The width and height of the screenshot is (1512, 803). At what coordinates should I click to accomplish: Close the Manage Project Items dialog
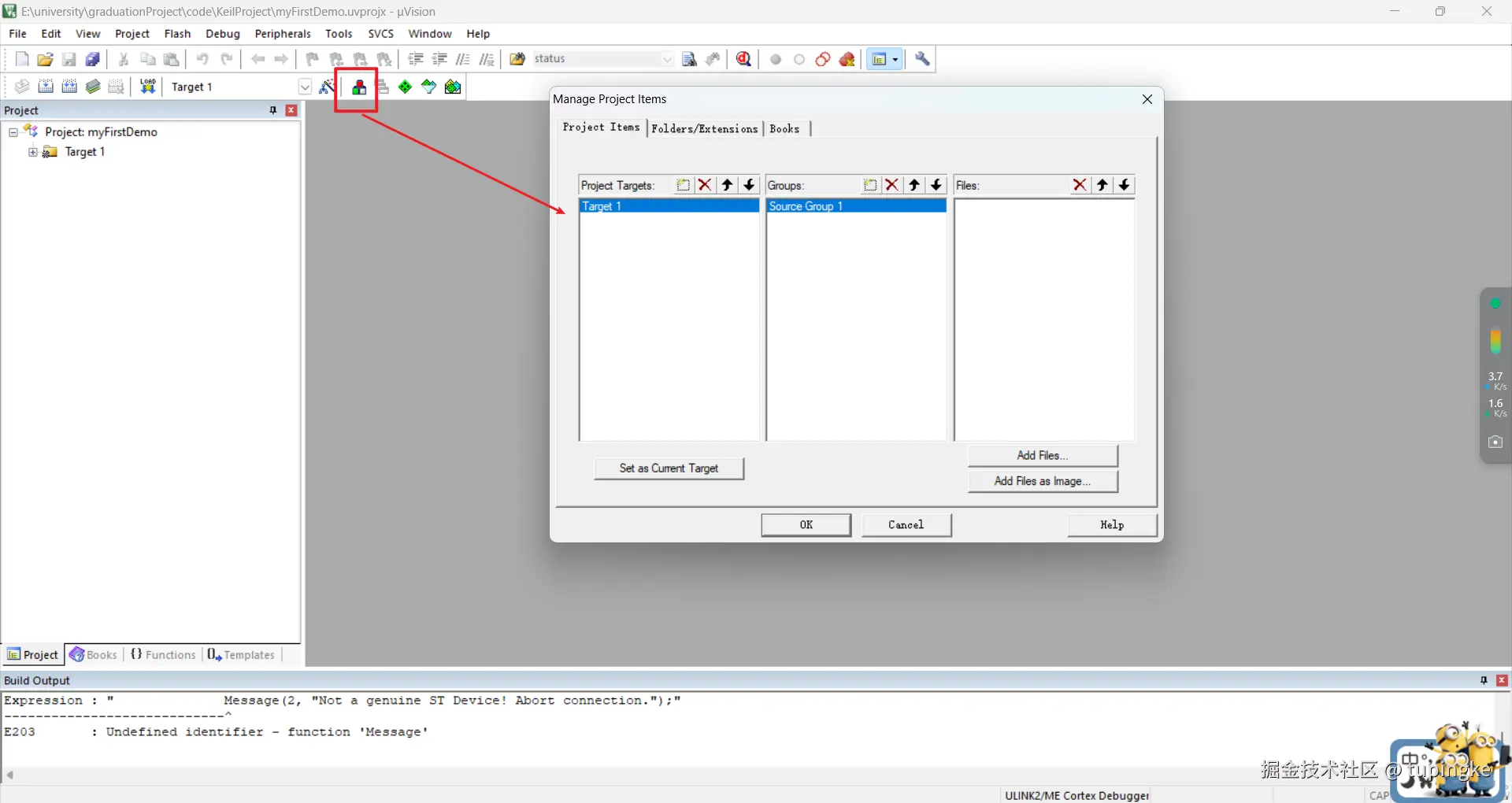click(1147, 99)
